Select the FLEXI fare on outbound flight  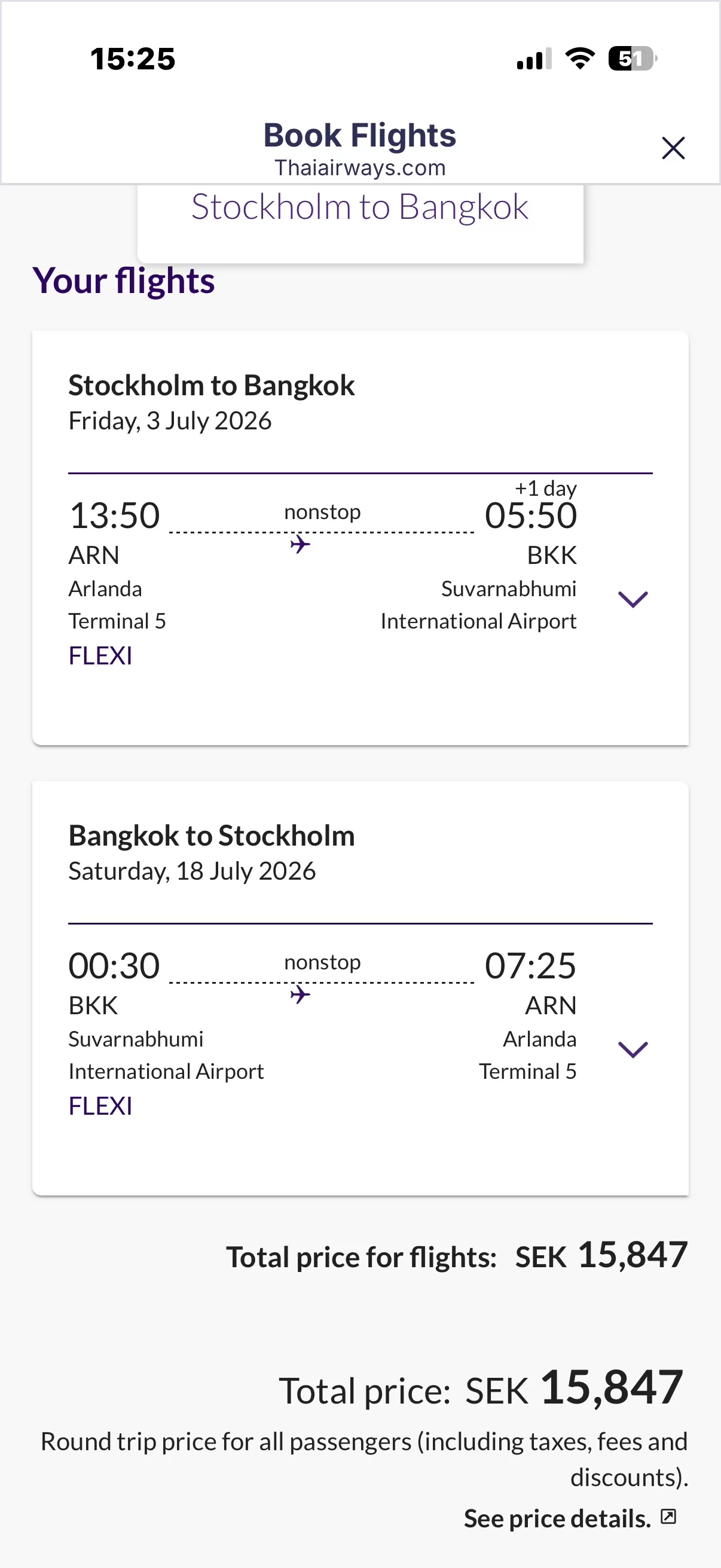(x=100, y=655)
